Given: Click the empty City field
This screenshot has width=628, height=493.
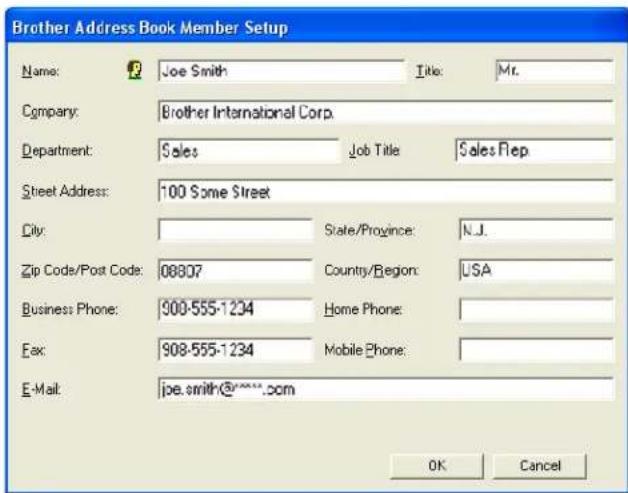Looking at the screenshot, I should (235, 230).
